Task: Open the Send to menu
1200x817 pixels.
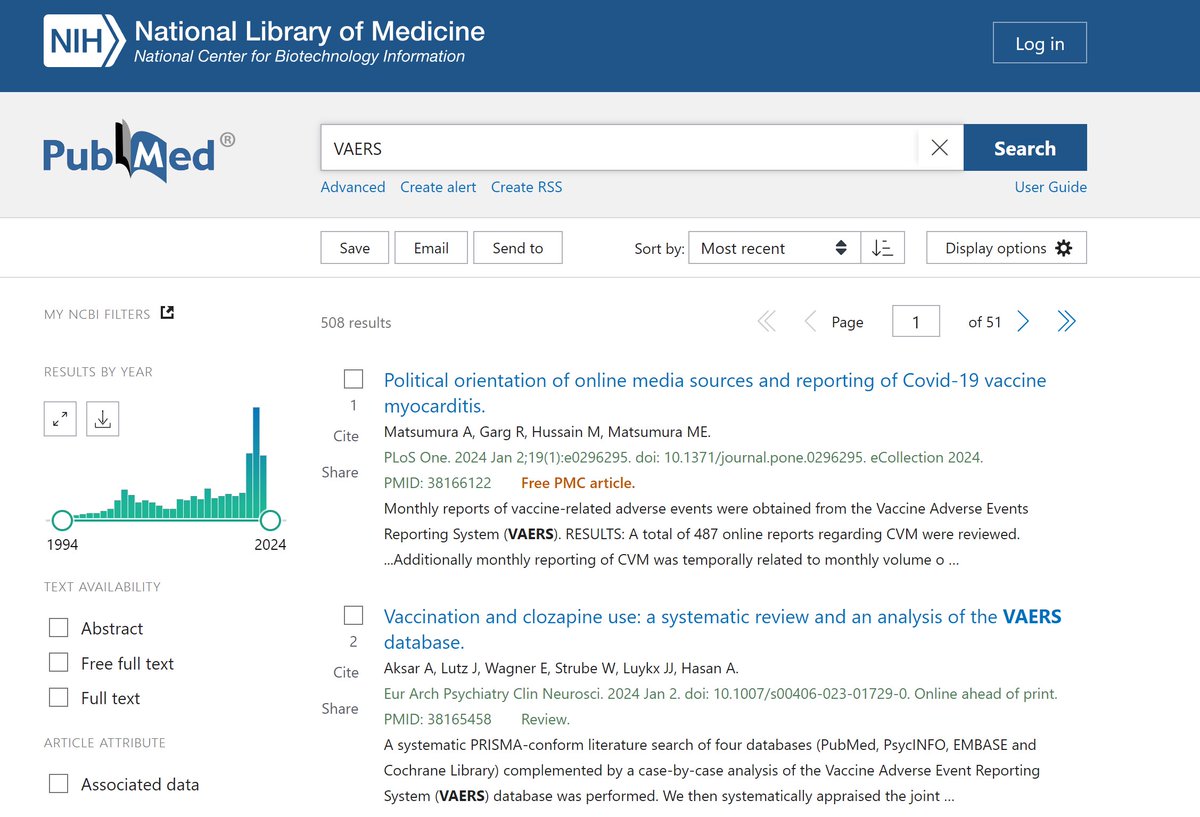Action: pyautogui.click(x=518, y=247)
